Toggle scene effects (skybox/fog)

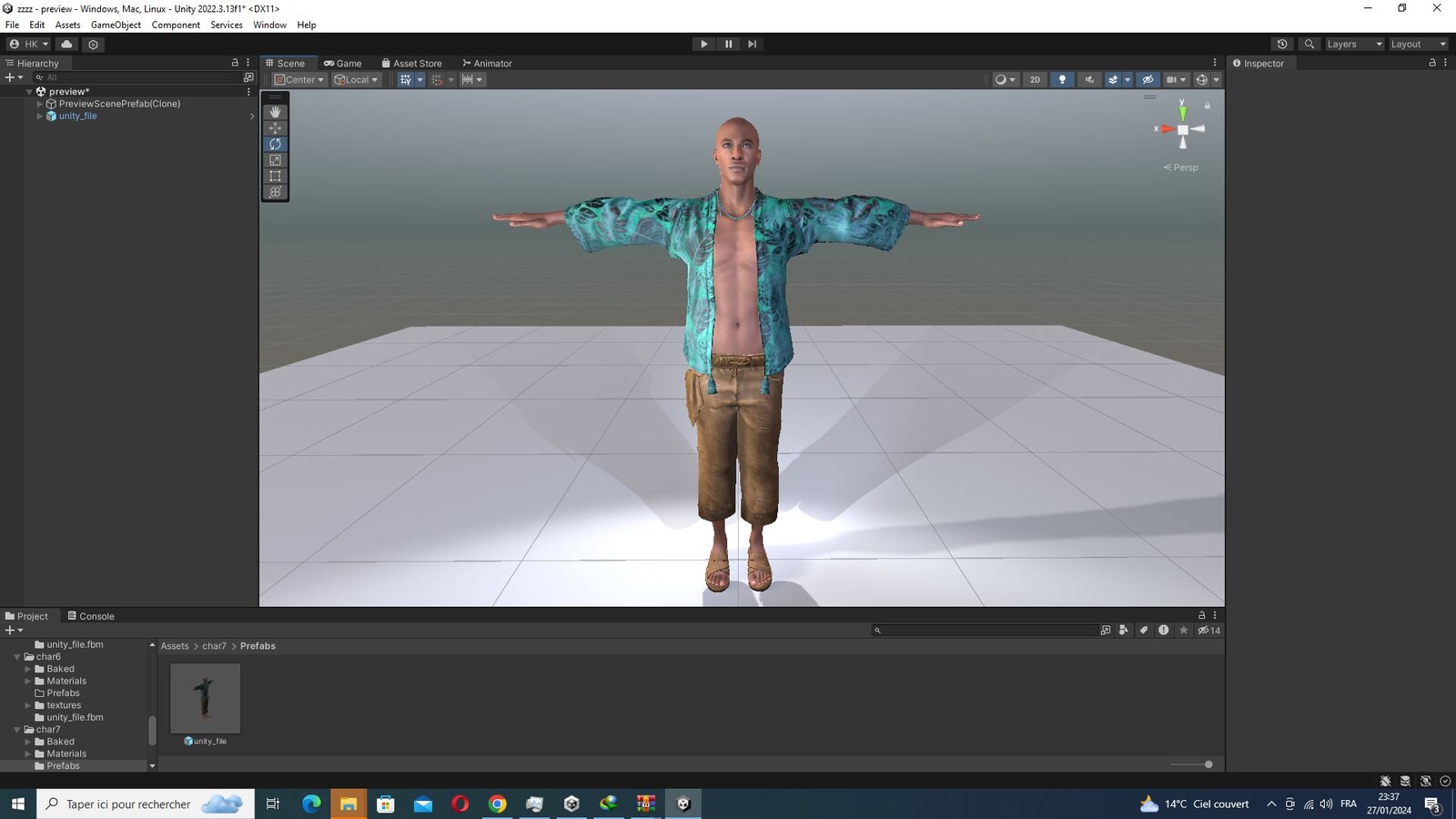1112,79
